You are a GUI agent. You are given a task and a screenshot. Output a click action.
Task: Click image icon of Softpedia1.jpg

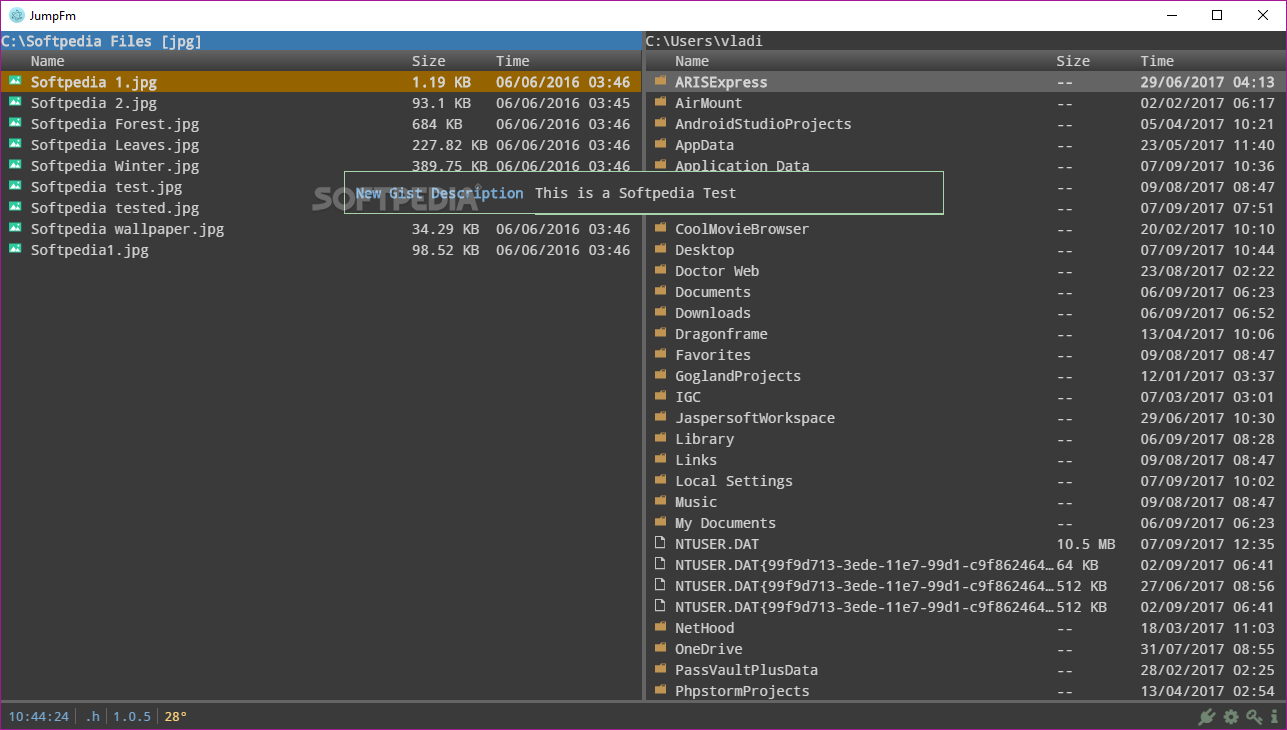[15, 249]
